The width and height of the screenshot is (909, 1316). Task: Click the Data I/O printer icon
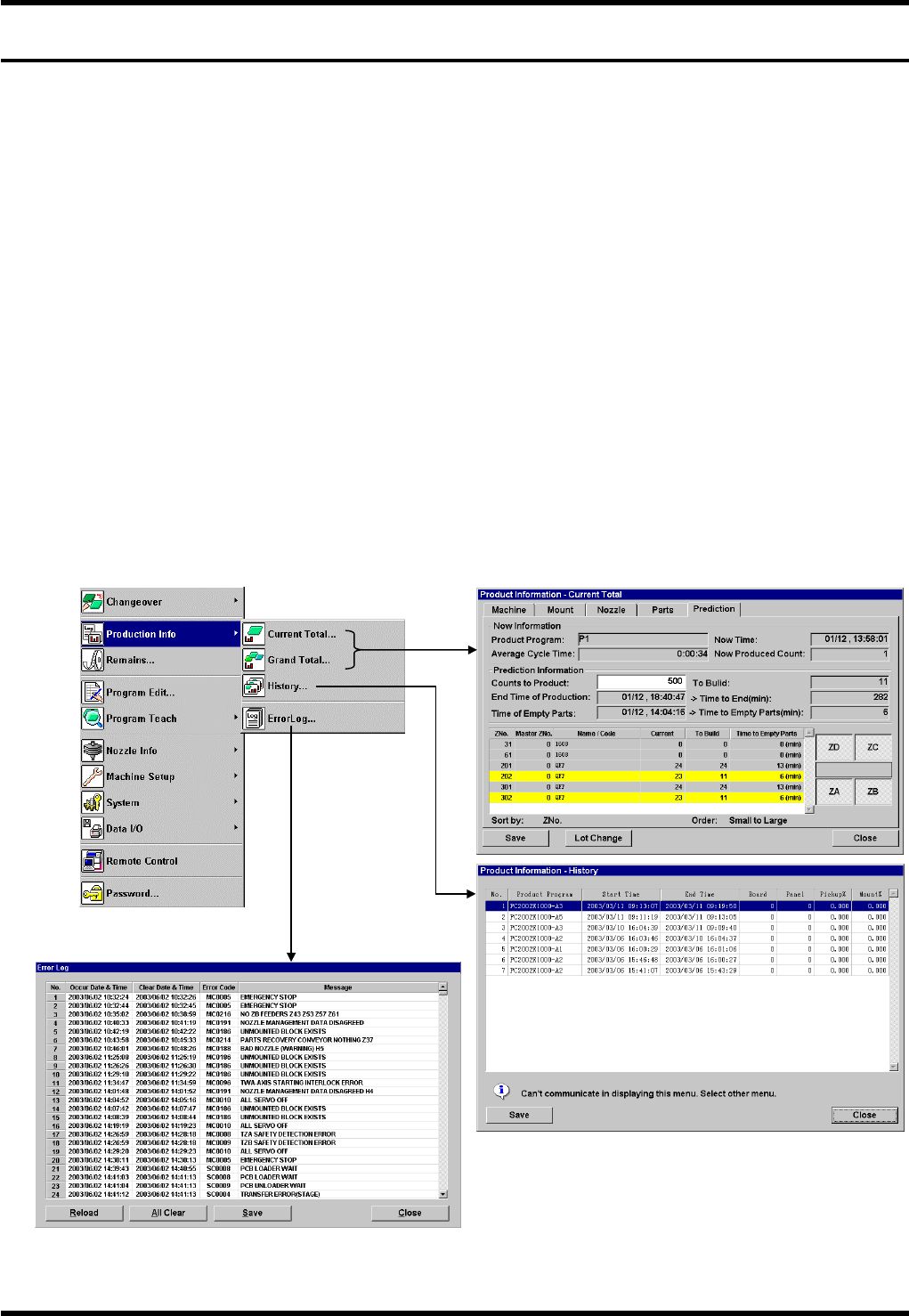[93, 828]
